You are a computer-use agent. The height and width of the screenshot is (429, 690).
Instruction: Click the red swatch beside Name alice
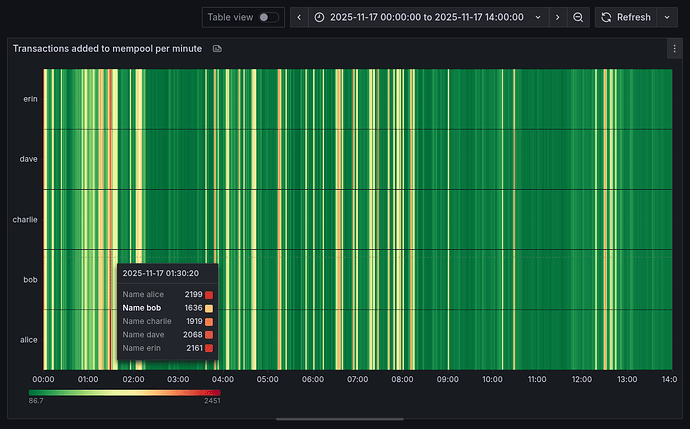tap(209, 295)
